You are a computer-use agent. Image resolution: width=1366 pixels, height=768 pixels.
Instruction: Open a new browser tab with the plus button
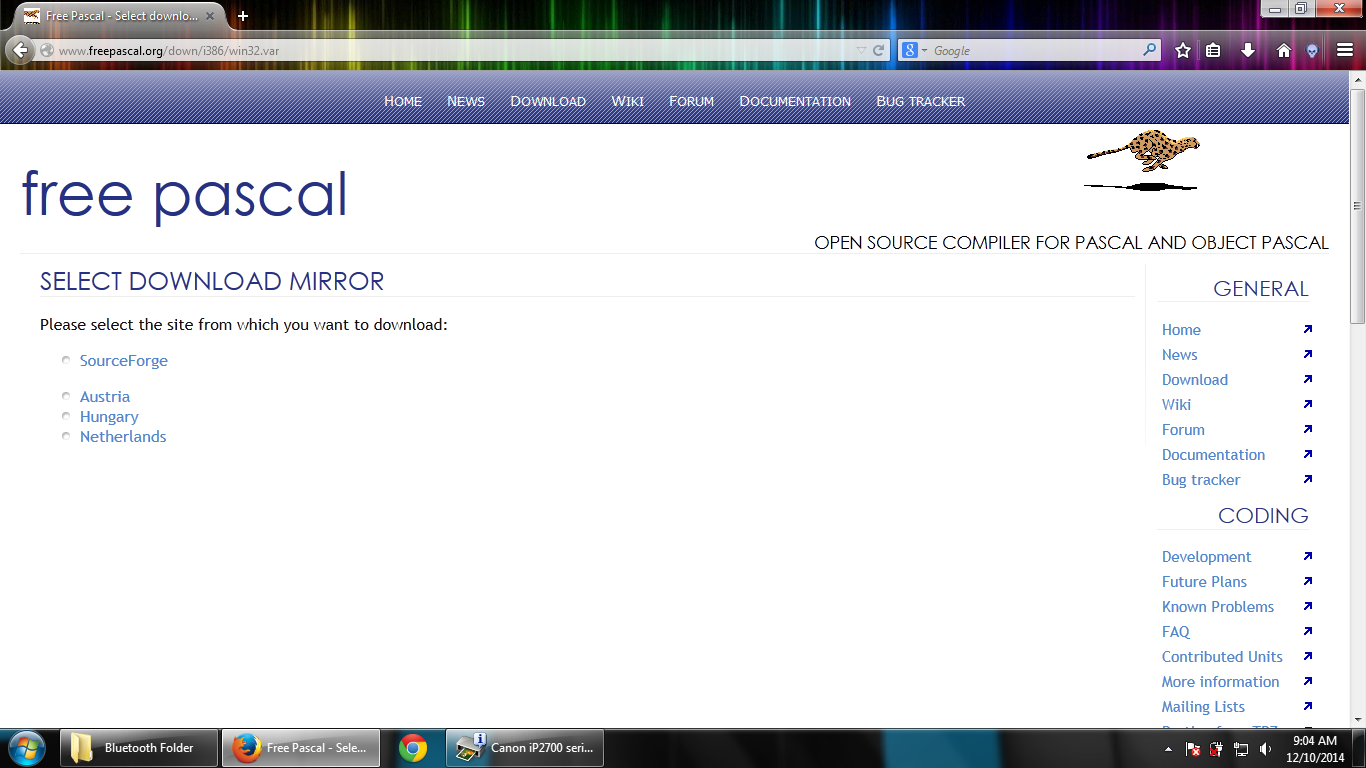(x=242, y=16)
